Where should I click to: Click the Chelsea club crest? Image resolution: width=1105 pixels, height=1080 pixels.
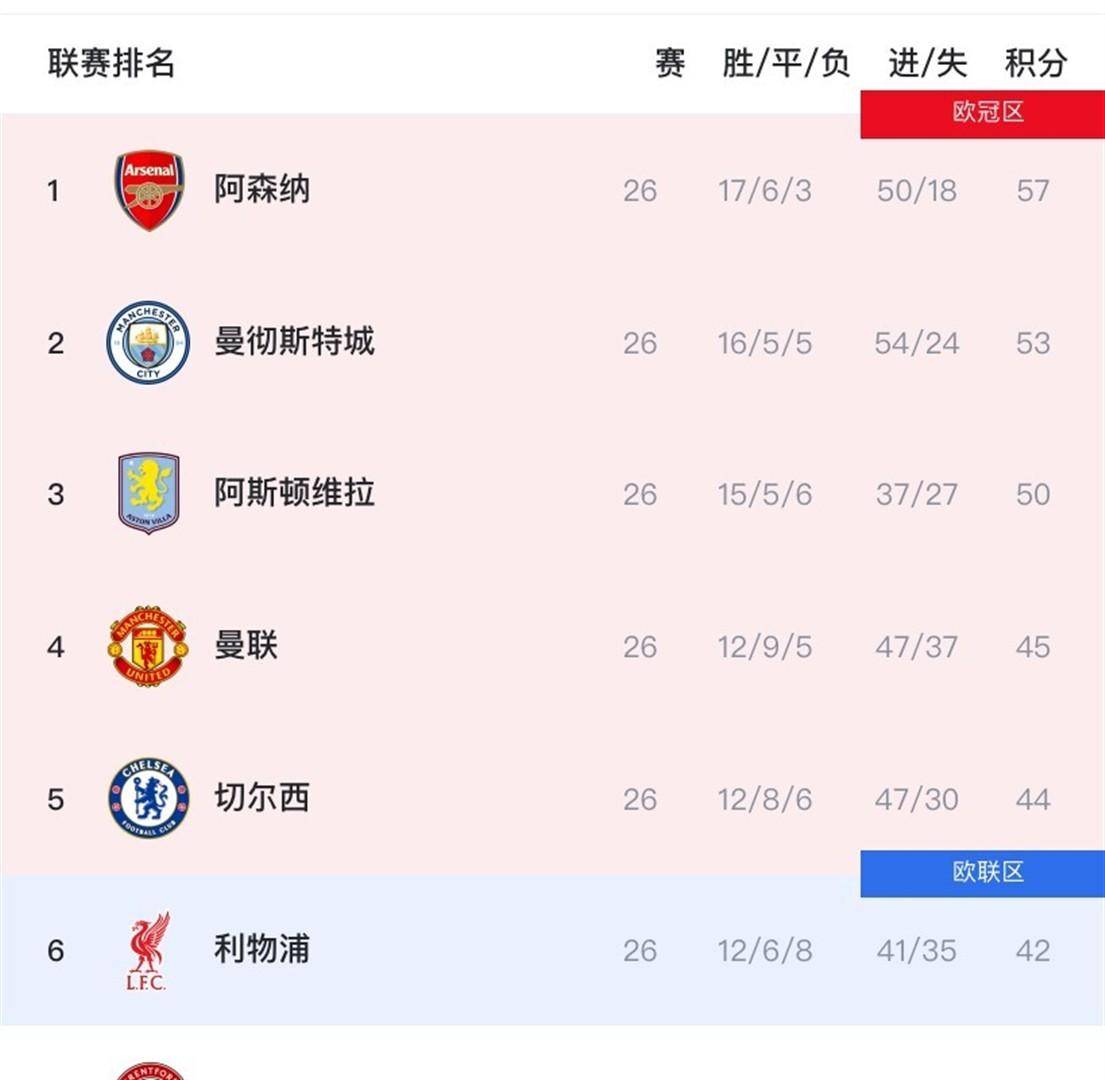(x=148, y=799)
